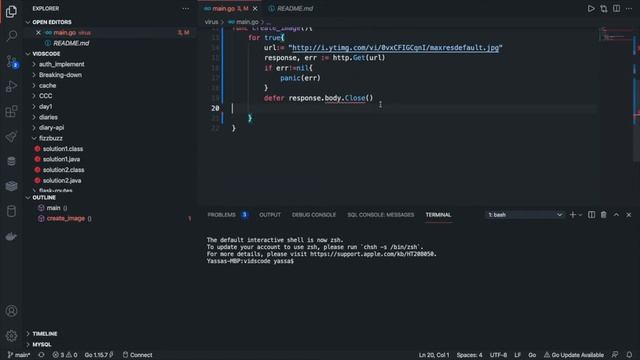Expand the CCC folder

point(45,96)
